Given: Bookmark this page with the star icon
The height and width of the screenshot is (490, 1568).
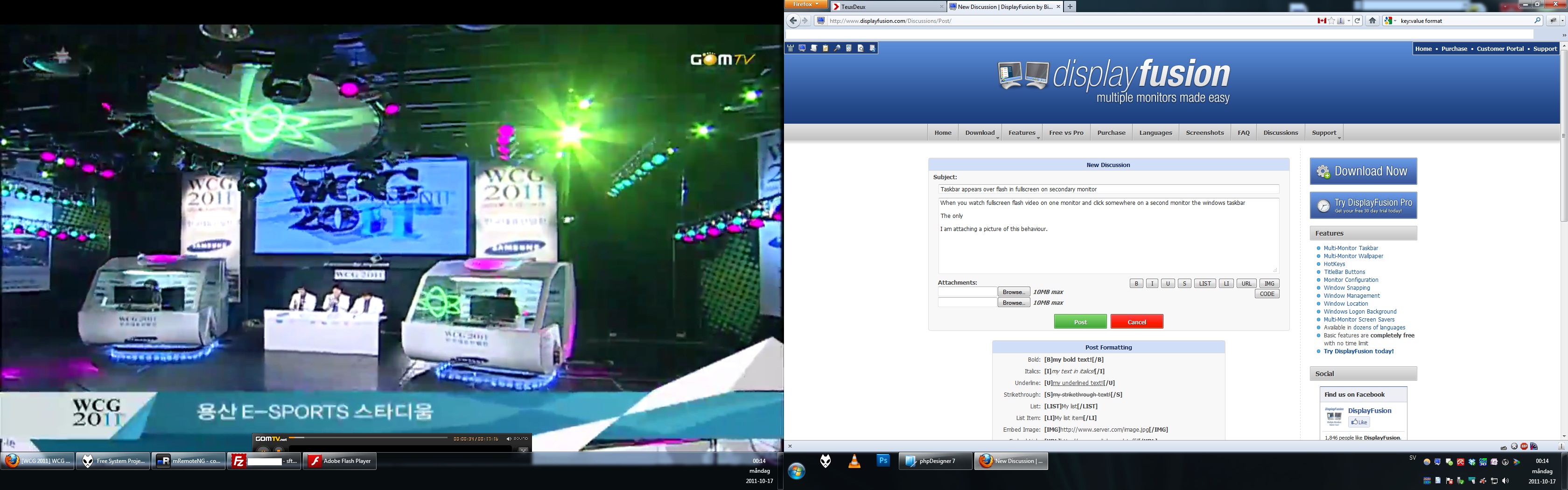Looking at the screenshot, I should 1332,21.
